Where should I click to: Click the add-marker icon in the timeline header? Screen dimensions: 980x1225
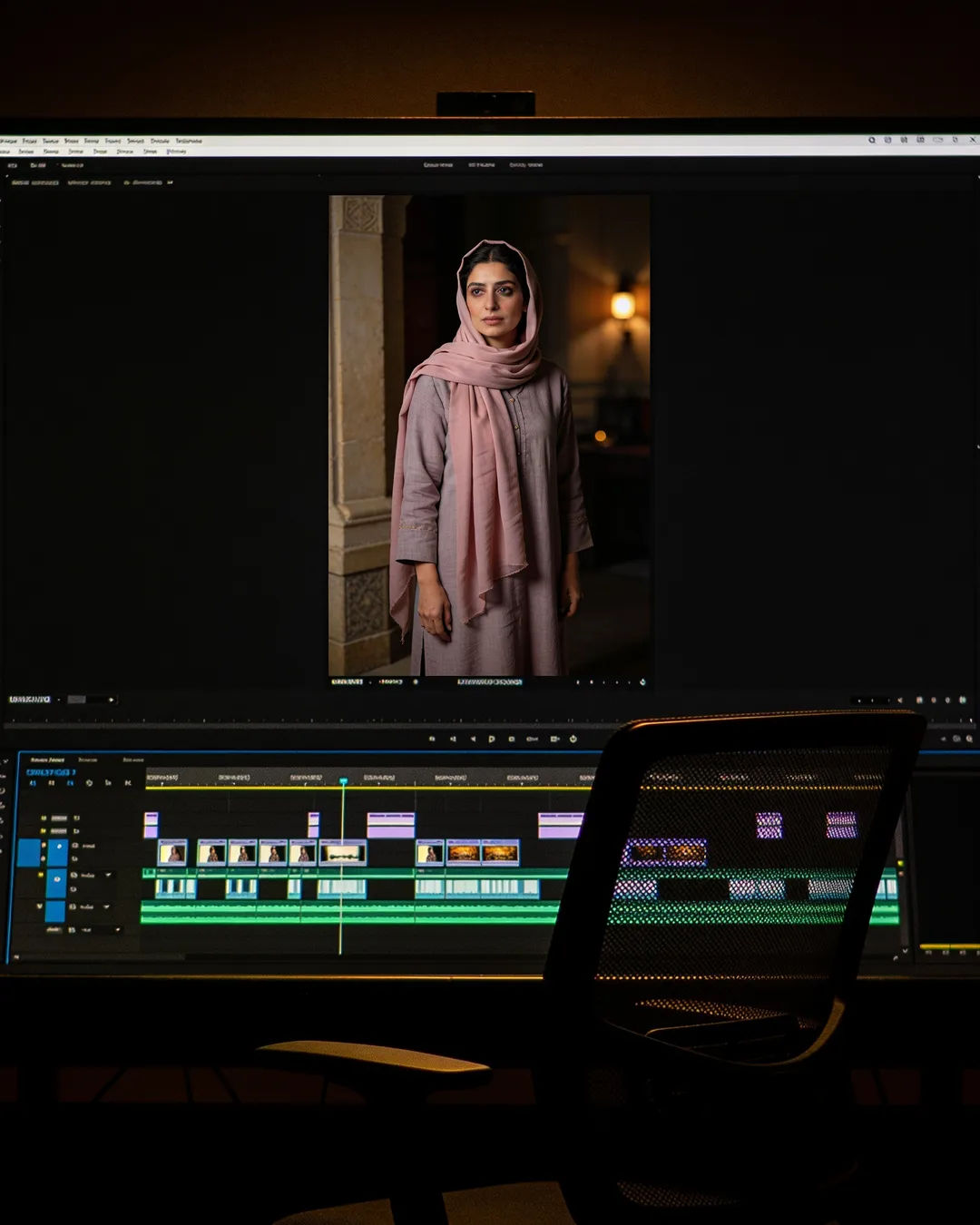(x=89, y=783)
